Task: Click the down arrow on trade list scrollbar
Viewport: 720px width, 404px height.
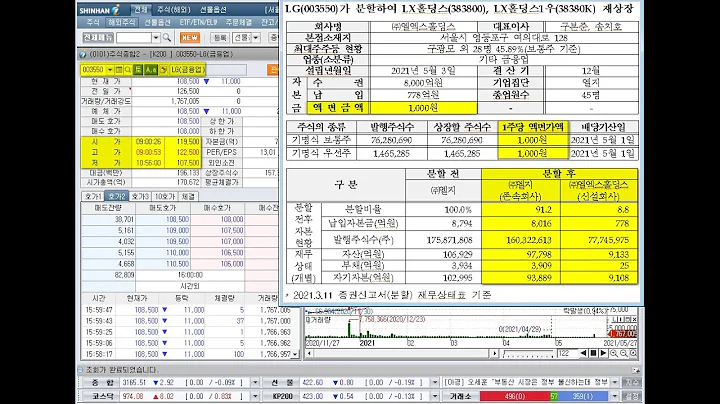Action: click(x=295, y=354)
